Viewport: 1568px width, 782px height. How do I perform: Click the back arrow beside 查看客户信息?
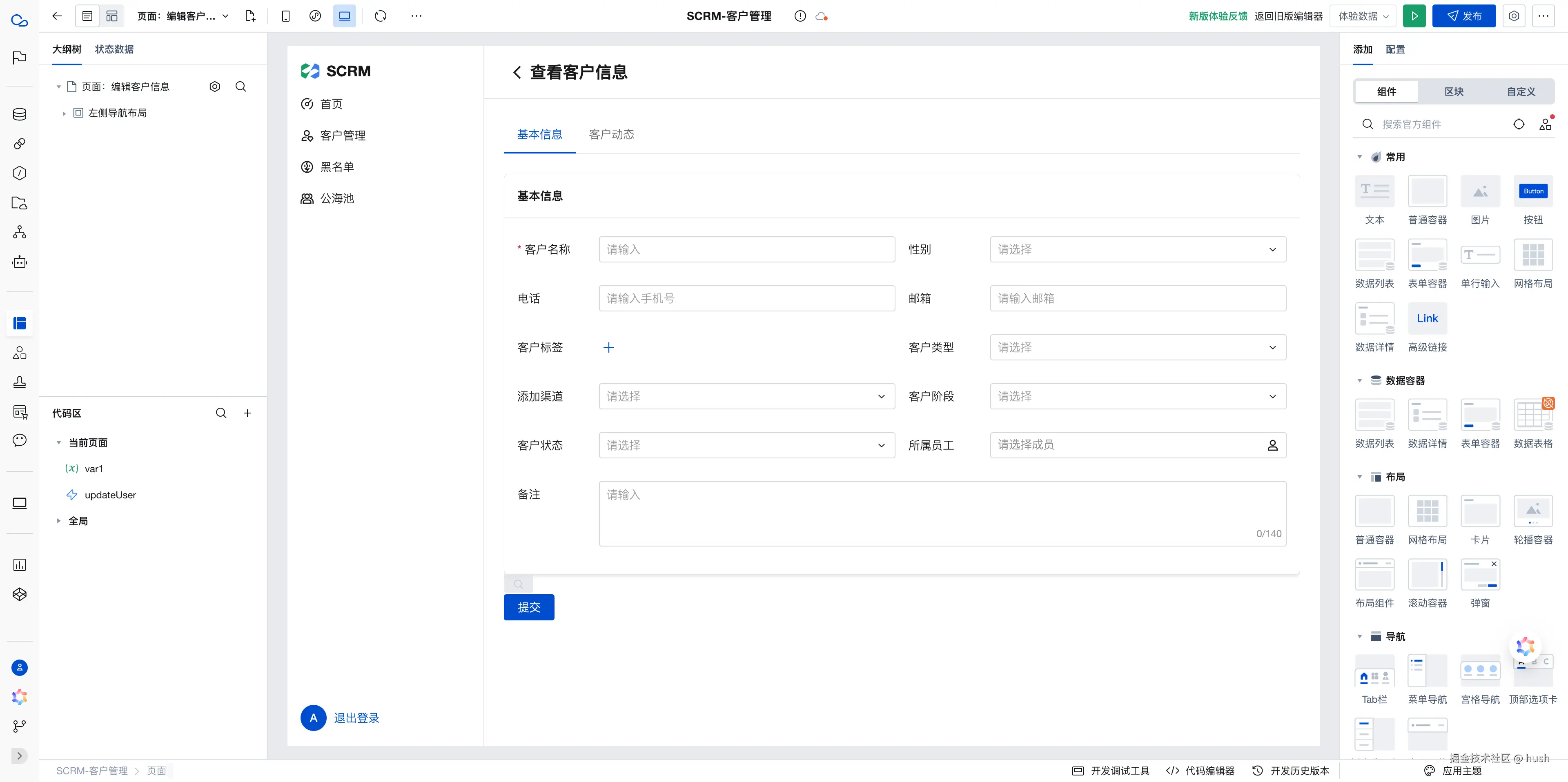517,72
